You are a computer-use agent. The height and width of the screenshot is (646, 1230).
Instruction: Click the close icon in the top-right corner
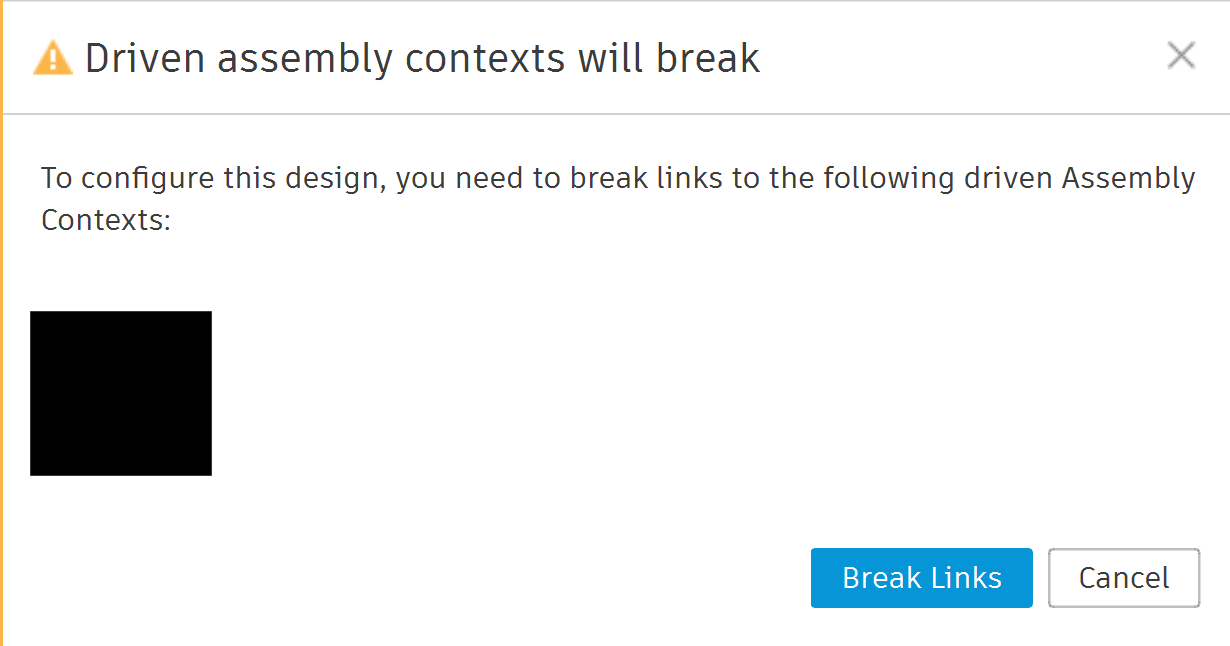click(x=1181, y=56)
